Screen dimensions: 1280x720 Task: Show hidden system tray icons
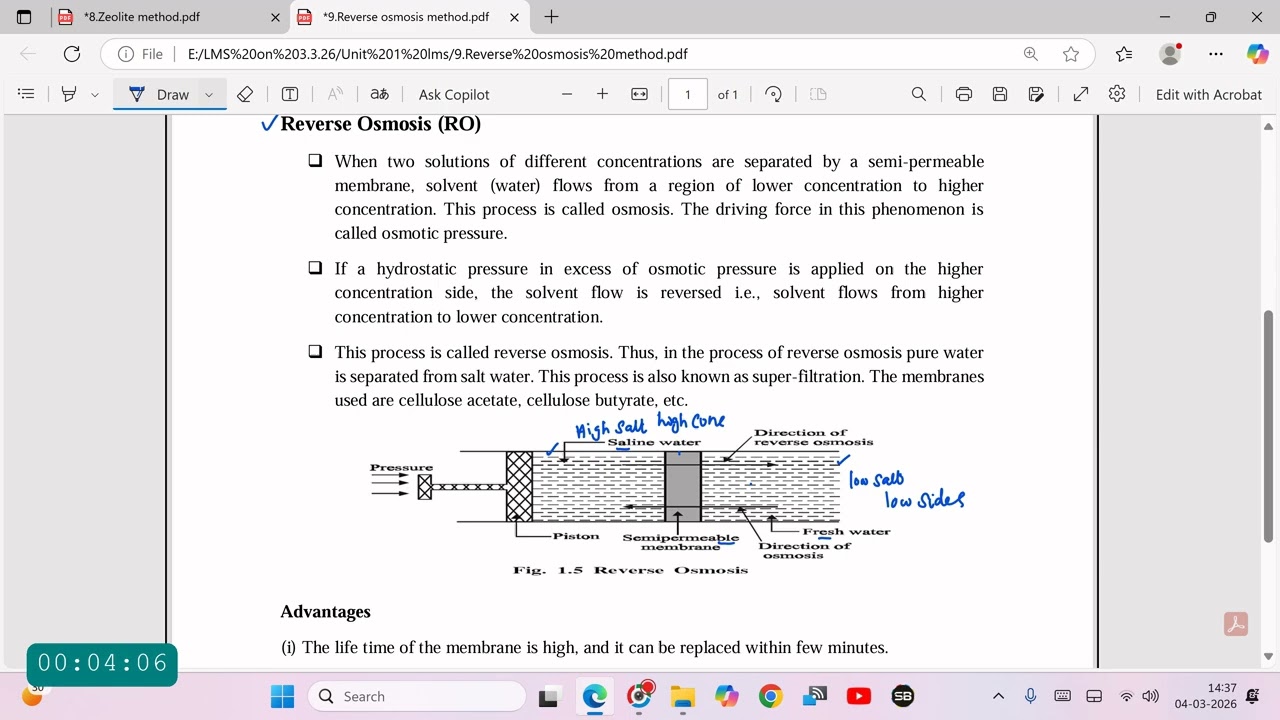[998, 696]
